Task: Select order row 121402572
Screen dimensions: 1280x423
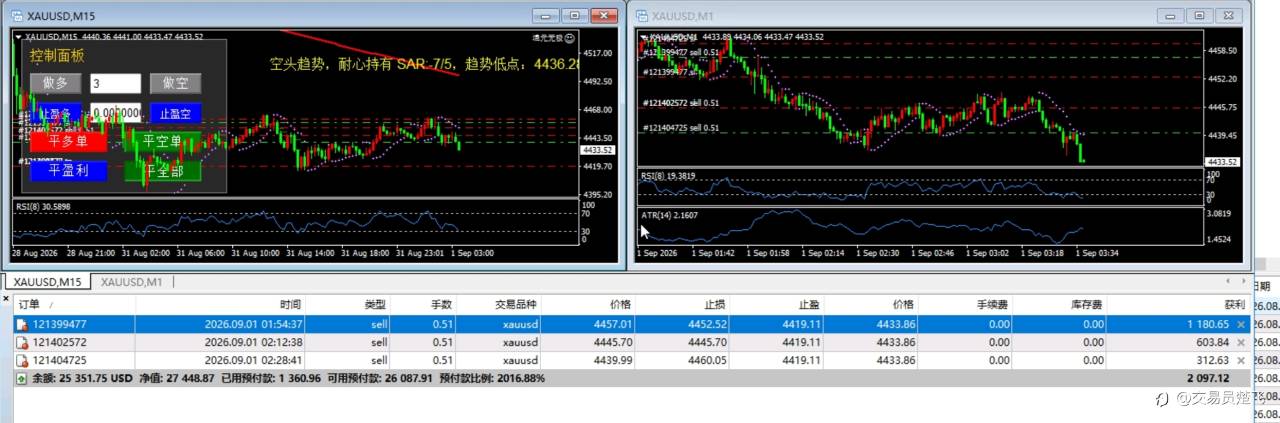Action: point(632,342)
